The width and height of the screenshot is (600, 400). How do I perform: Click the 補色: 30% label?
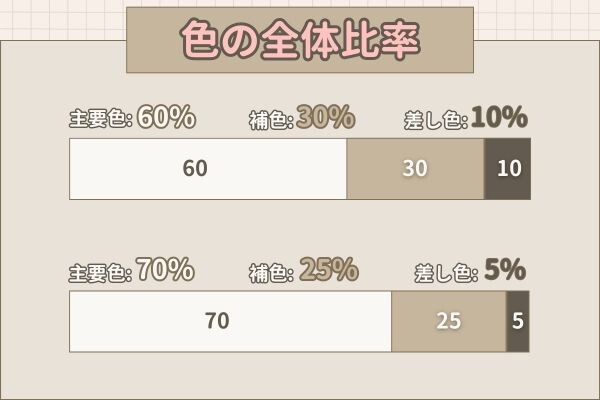tap(302, 117)
